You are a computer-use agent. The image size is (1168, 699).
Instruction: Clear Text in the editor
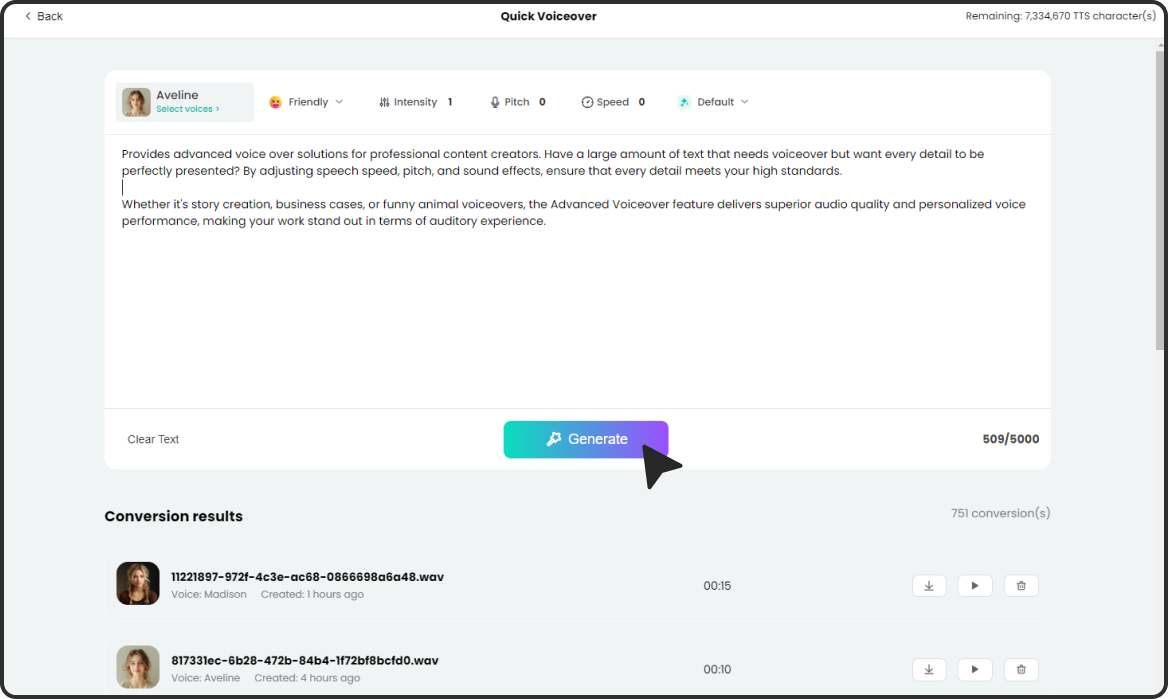[x=153, y=439]
